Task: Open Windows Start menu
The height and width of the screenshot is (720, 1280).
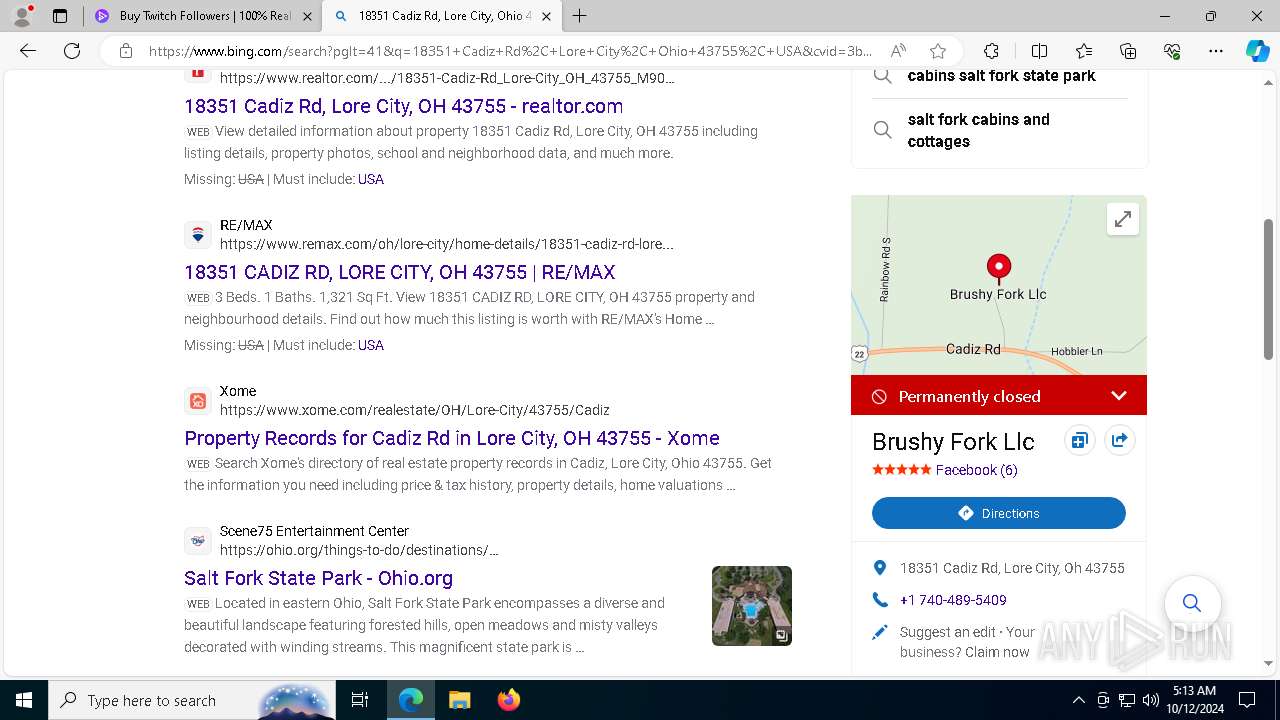Action: [24, 700]
